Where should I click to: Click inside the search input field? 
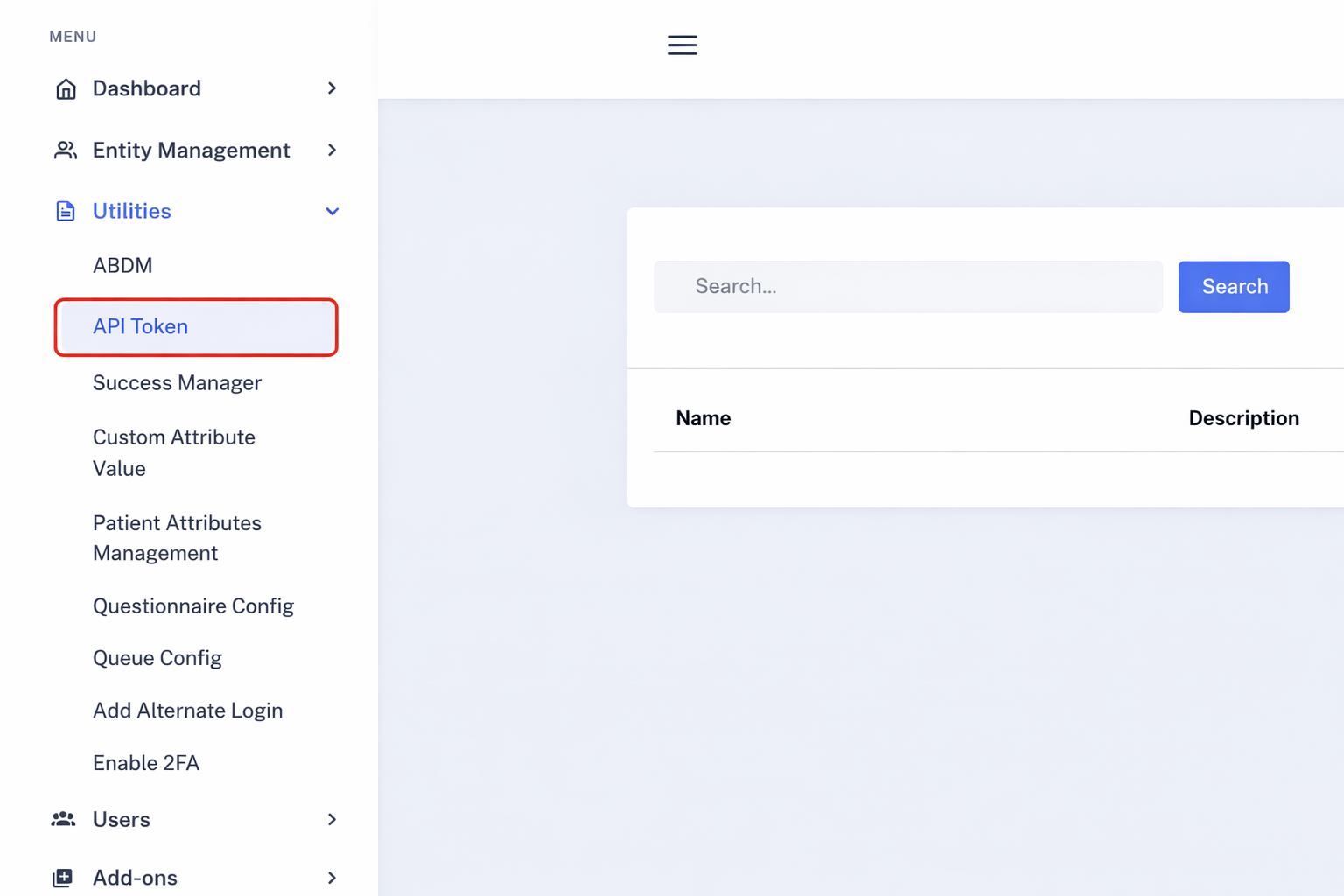click(x=907, y=286)
